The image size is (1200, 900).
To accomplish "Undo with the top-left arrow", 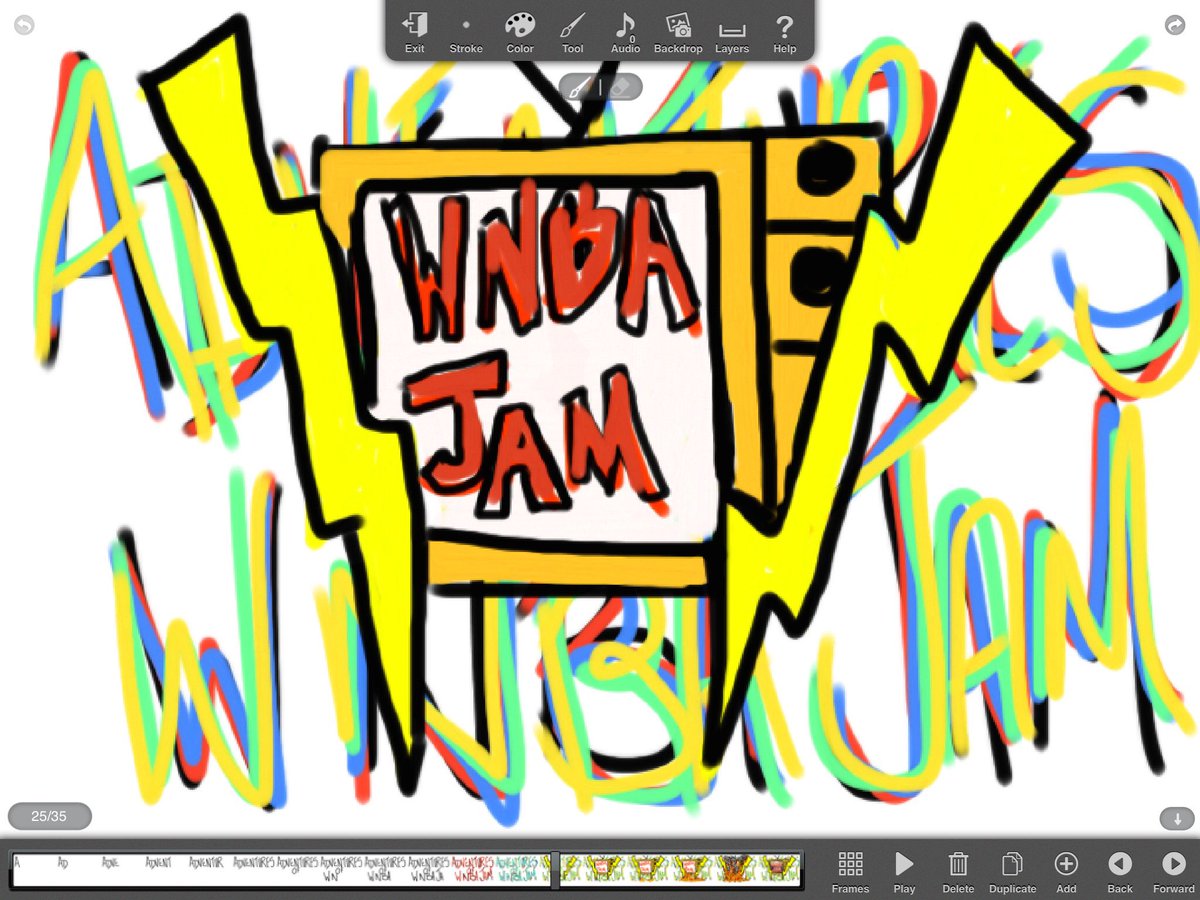I will pos(23,25).
